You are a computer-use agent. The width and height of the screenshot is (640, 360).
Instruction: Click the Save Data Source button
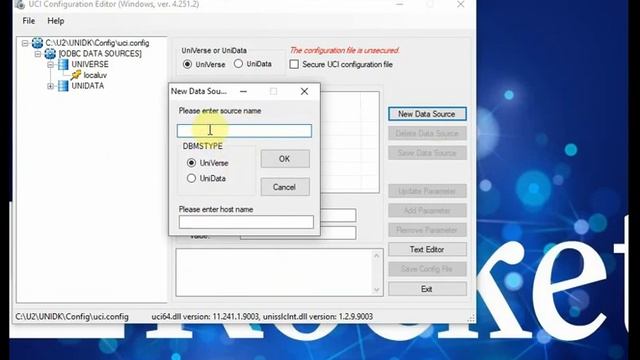pyautogui.click(x=427, y=153)
